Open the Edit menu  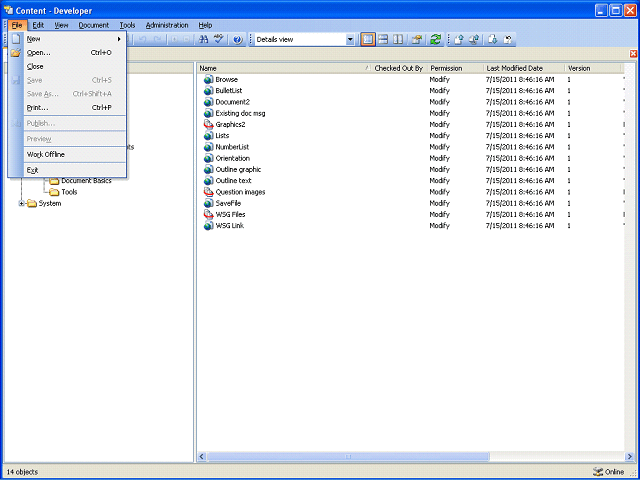click(x=38, y=25)
